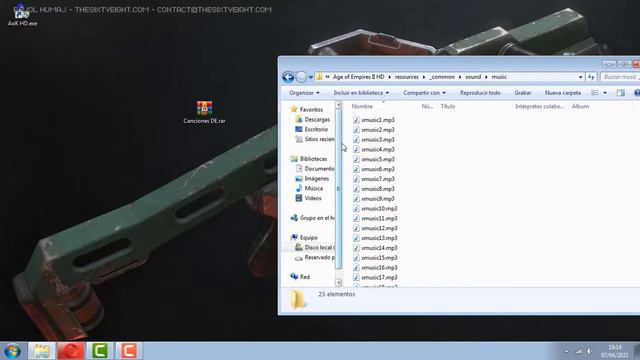The height and width of the screenshot is (360, 640).
Task: Open the address bar history dropdown
Action: click(580, 77)
